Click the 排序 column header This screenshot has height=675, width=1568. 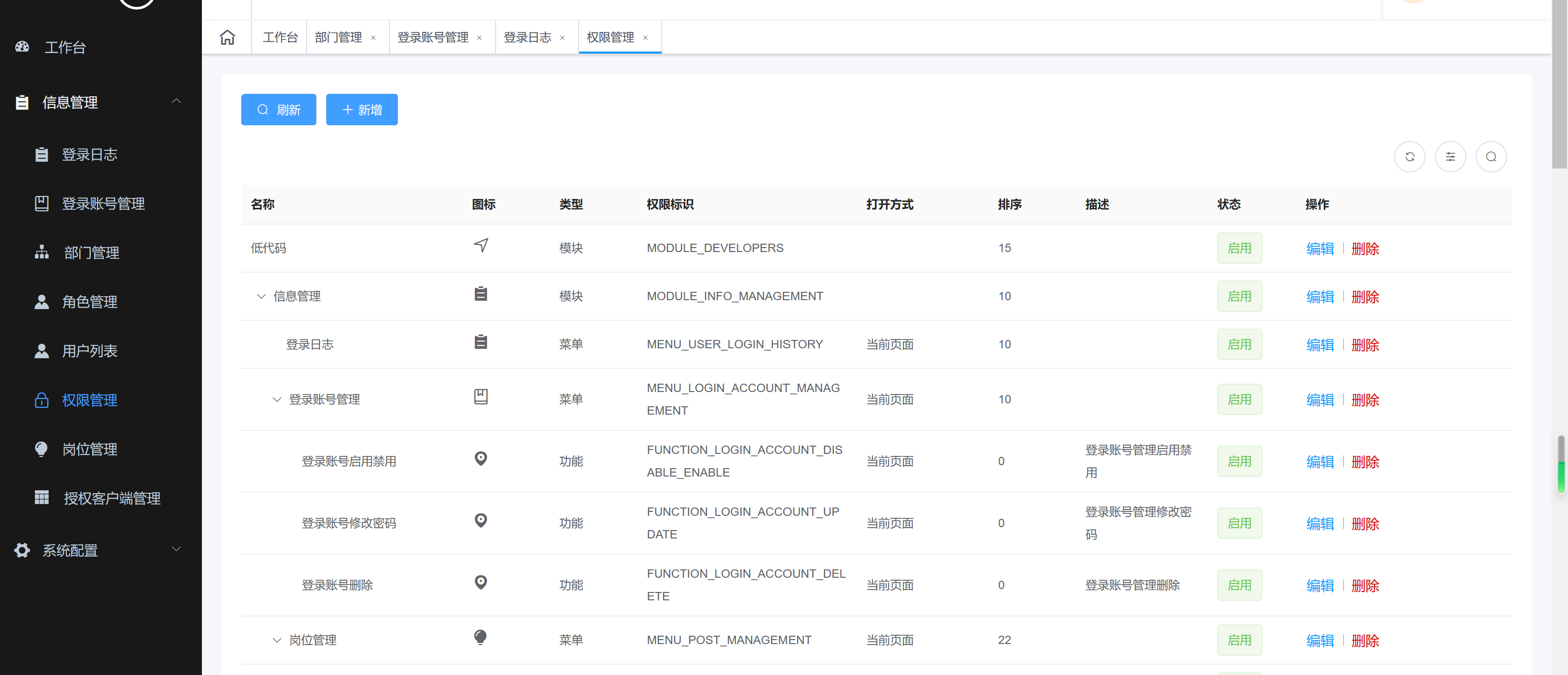coord(1010,204)
